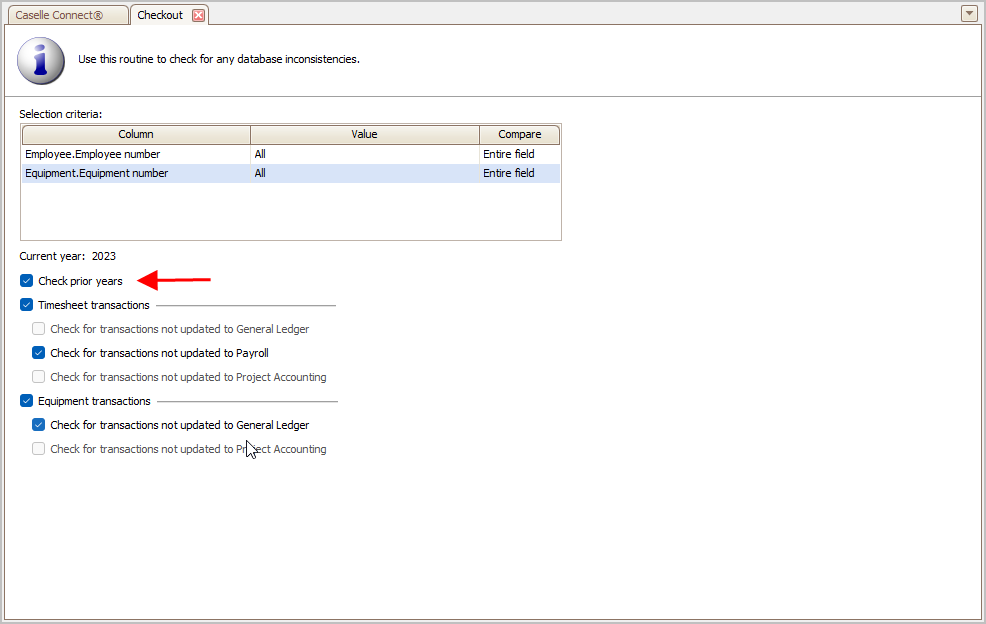
Task: Click the Compare column header
Action: point(519,134)
